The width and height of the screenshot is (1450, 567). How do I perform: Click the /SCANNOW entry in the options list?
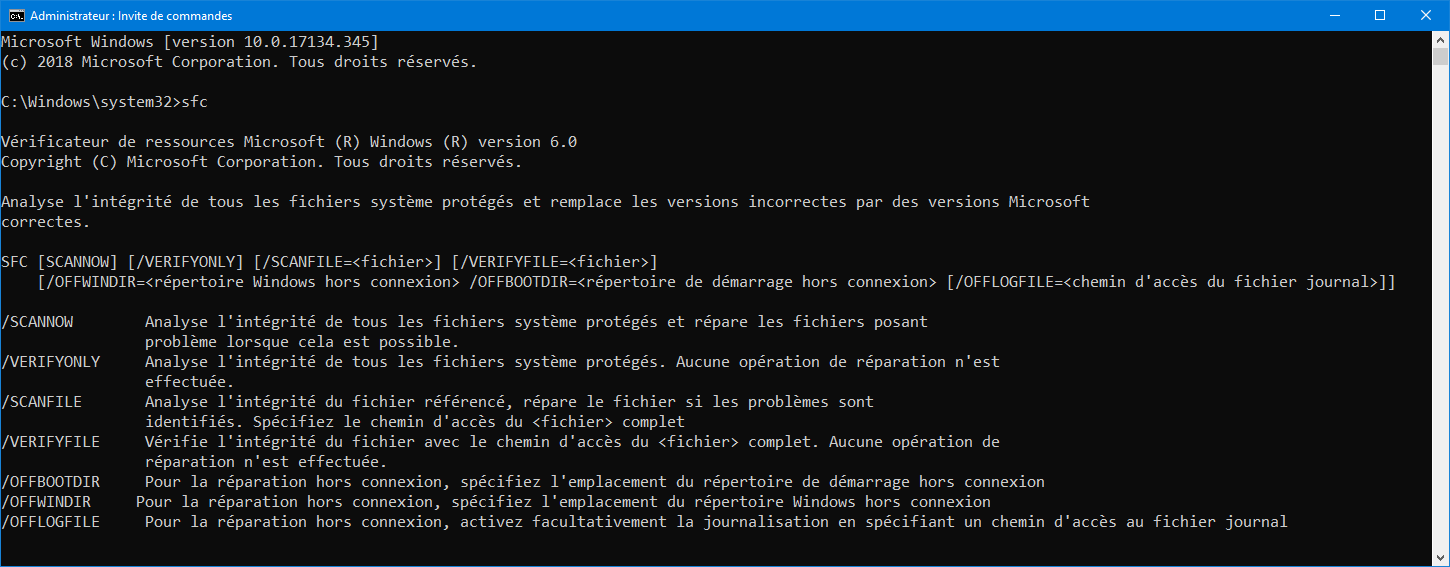[x=37, y=322]
